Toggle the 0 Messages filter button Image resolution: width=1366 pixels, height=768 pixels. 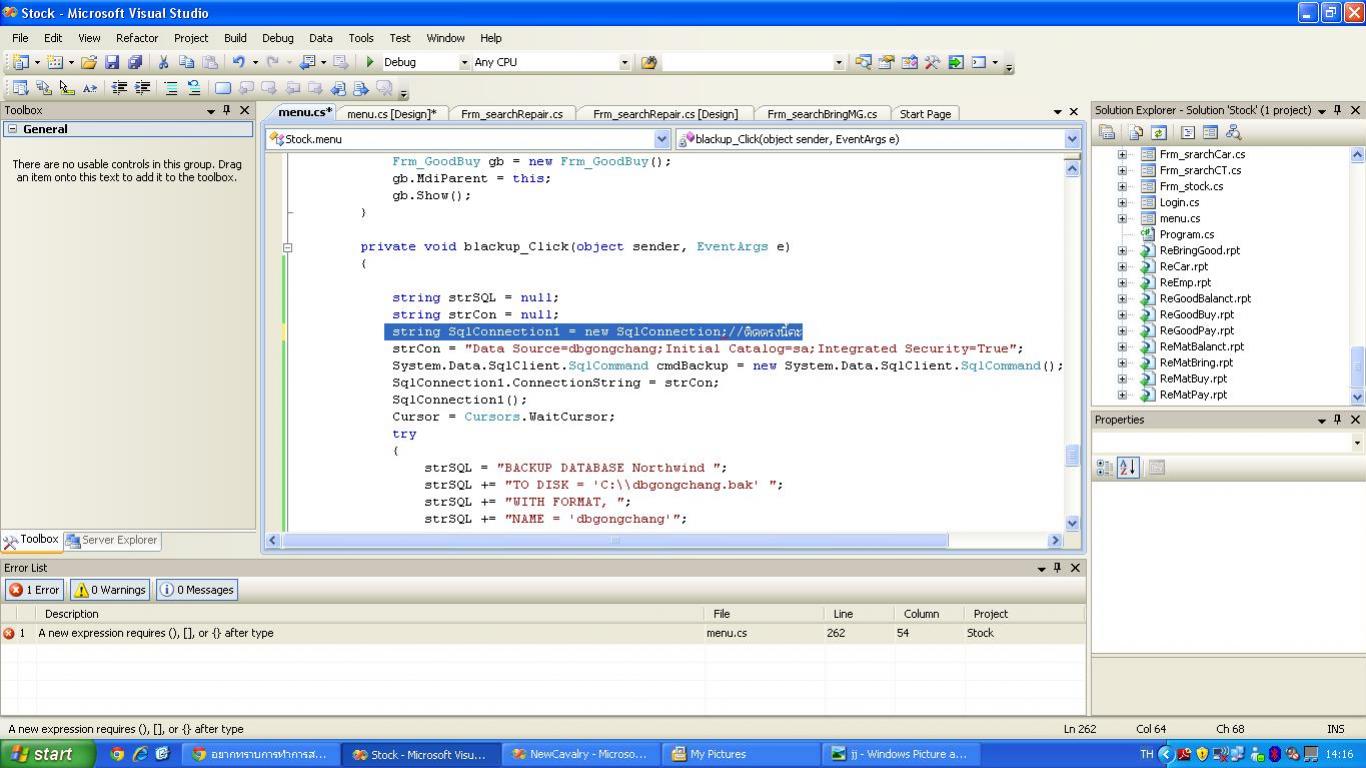(x=196, y=590)
